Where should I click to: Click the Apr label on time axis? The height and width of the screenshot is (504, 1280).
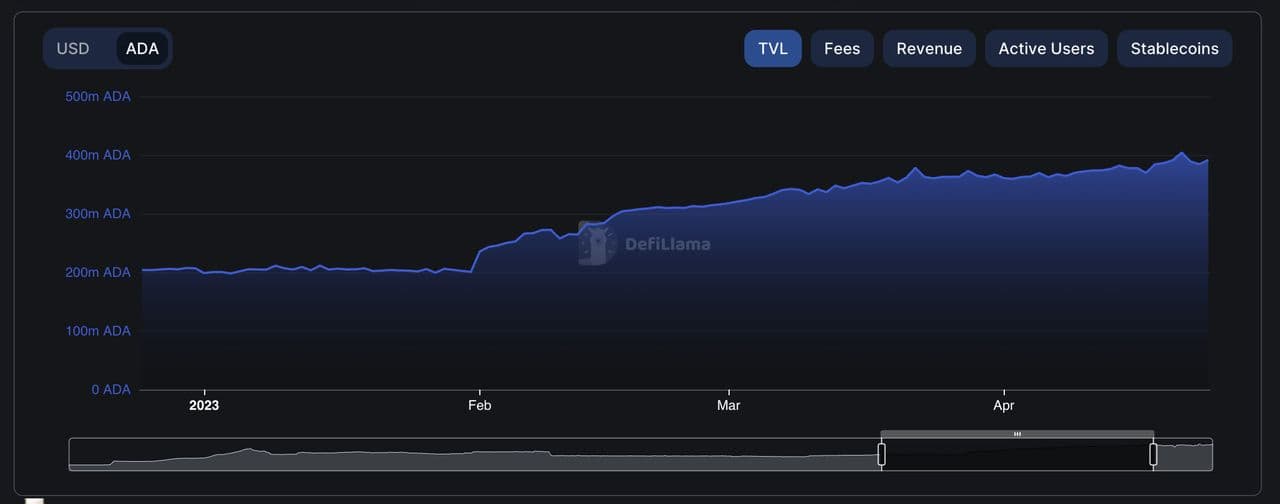click(1004, 405)
